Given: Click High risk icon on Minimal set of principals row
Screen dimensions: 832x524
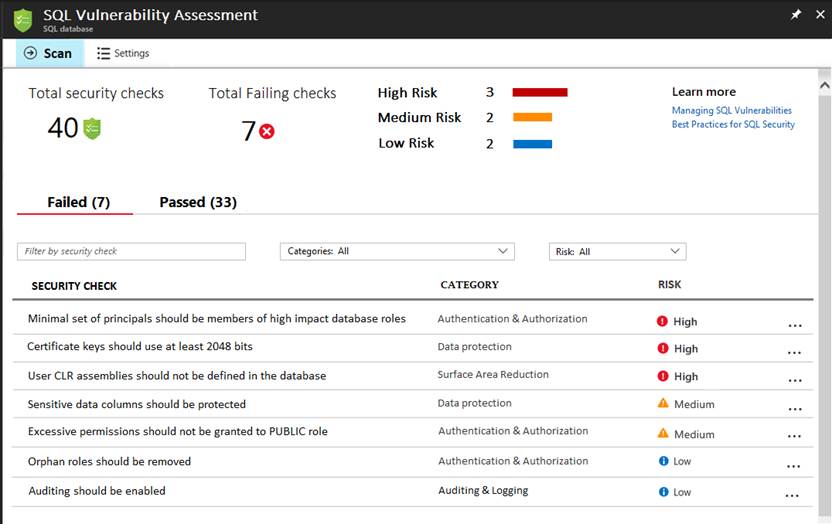Looking at the screenshot, I should 662,321.
